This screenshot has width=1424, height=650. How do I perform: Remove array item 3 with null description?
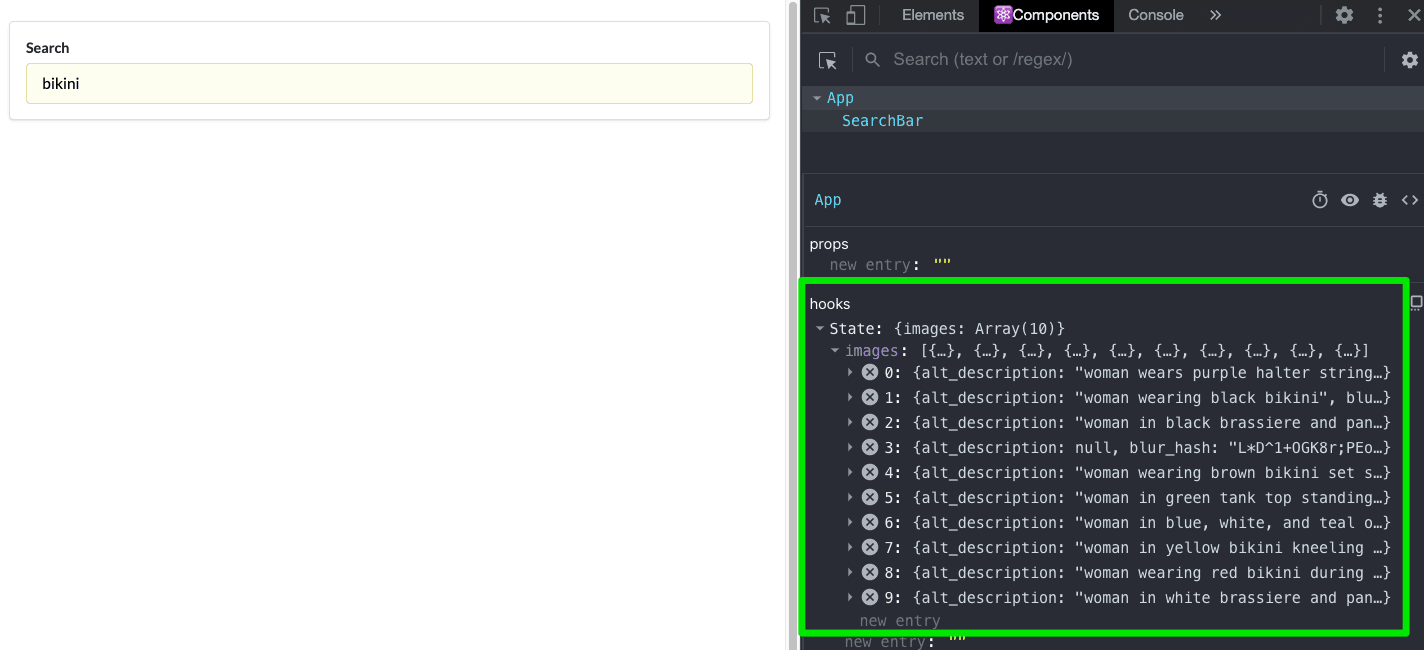tap(870, 448)
